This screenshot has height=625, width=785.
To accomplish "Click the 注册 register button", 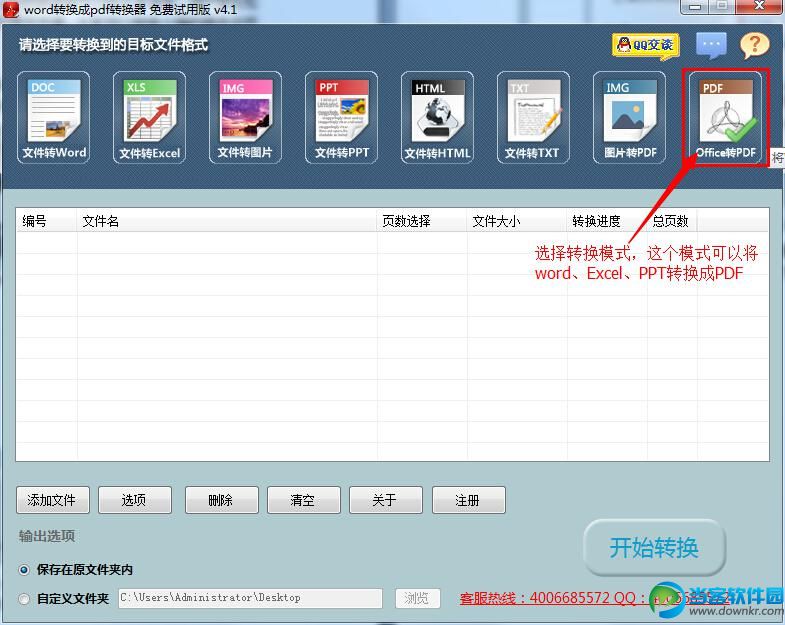I will tap(469, 500).
